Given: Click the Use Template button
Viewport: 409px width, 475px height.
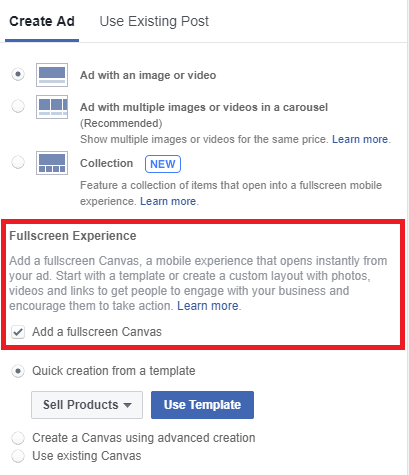Looking at the screenshot, I should (x=202, y=405).
